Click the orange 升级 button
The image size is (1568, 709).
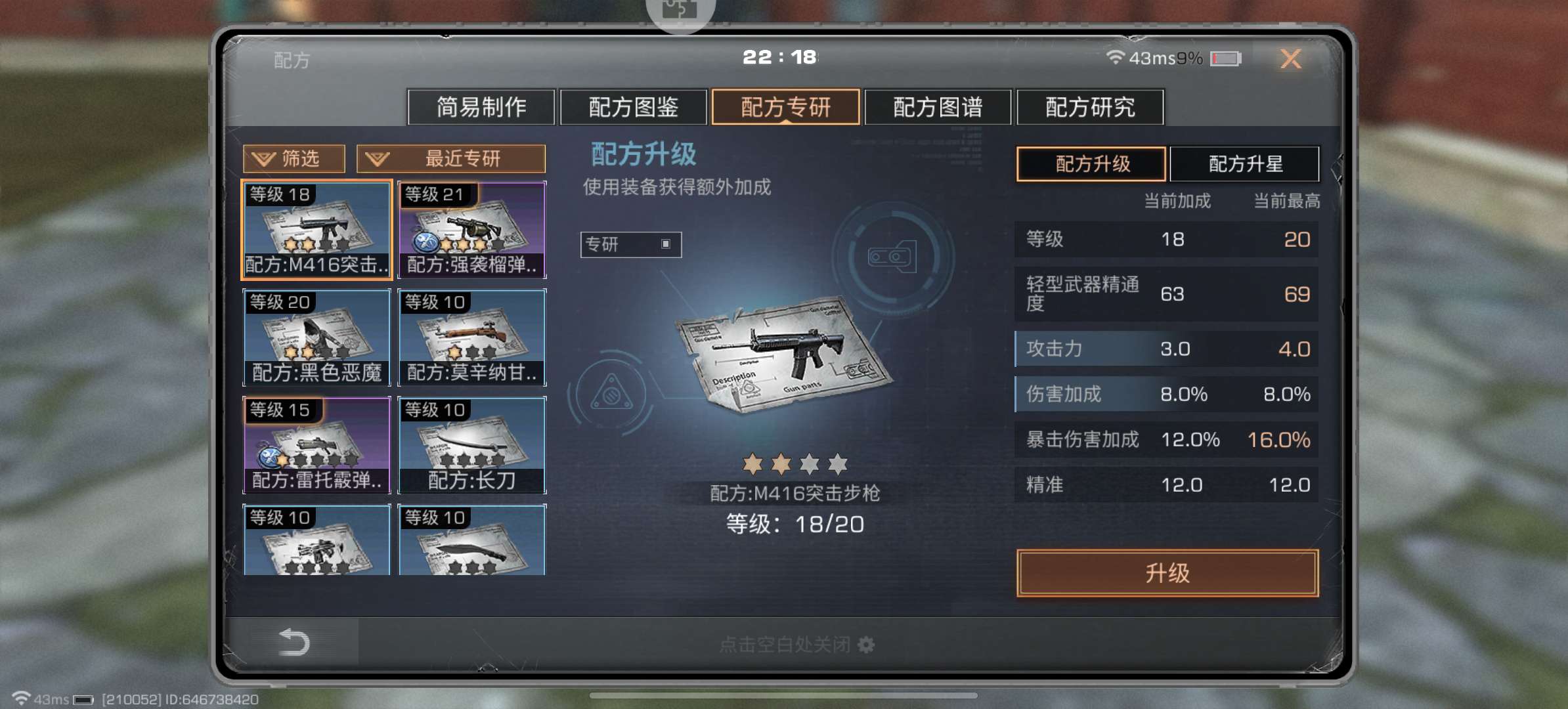pyautogui.click(x=1167, y=573)
